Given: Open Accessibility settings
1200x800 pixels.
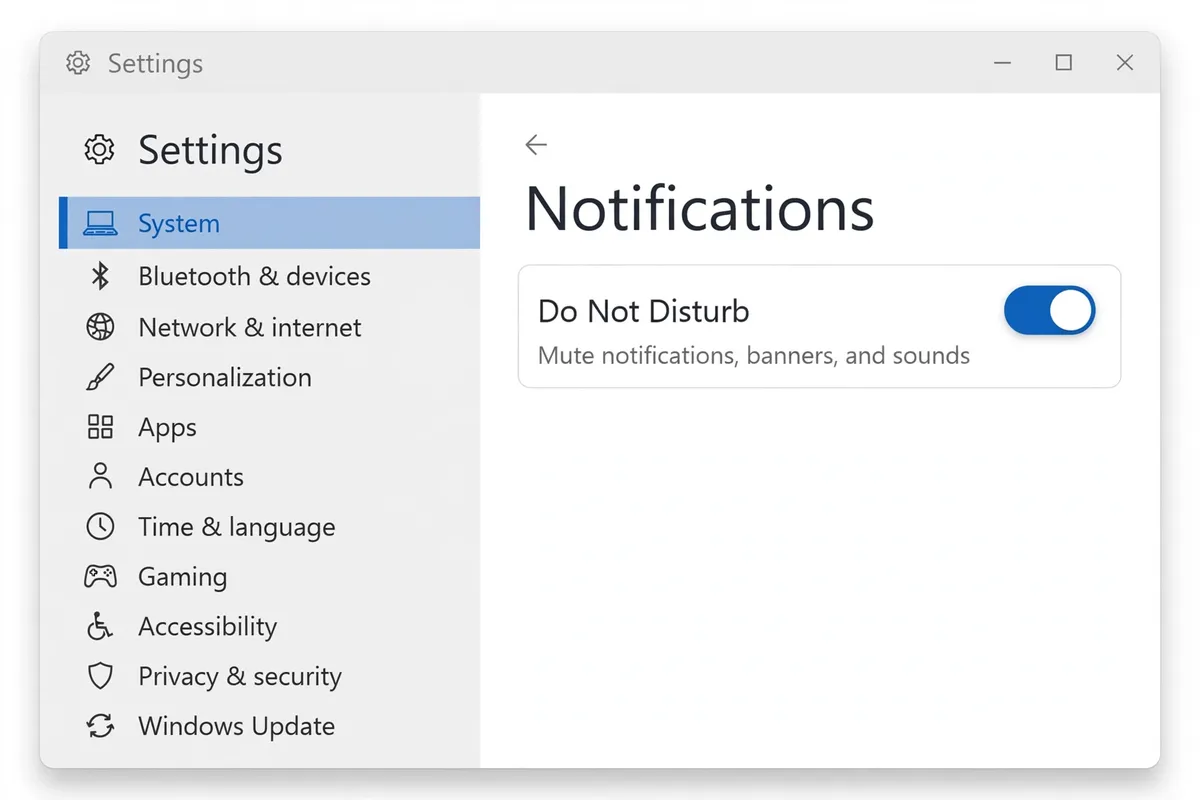Looking at the screenshot, I should coord(270,627).
